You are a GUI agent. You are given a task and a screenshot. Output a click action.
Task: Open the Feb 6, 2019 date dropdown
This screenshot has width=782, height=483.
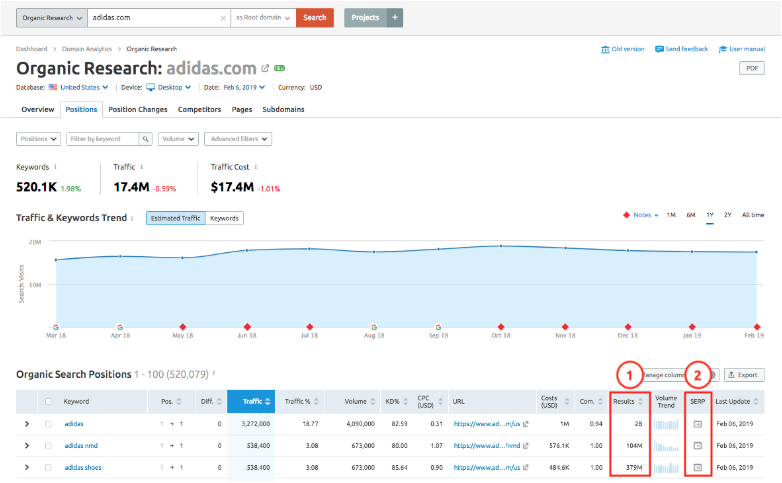pyautogui.click(x=244, y=87)
